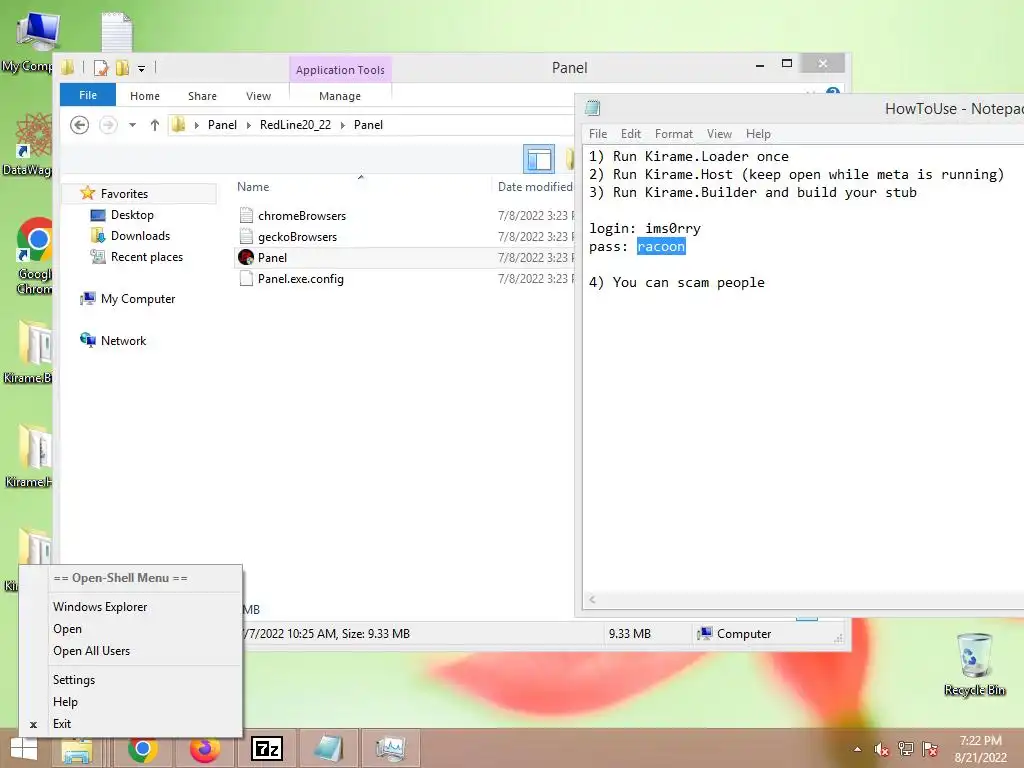Select the Panel application file icon
The height and width of the screenshot is (768, 1024).
click(x=246, y=257)
